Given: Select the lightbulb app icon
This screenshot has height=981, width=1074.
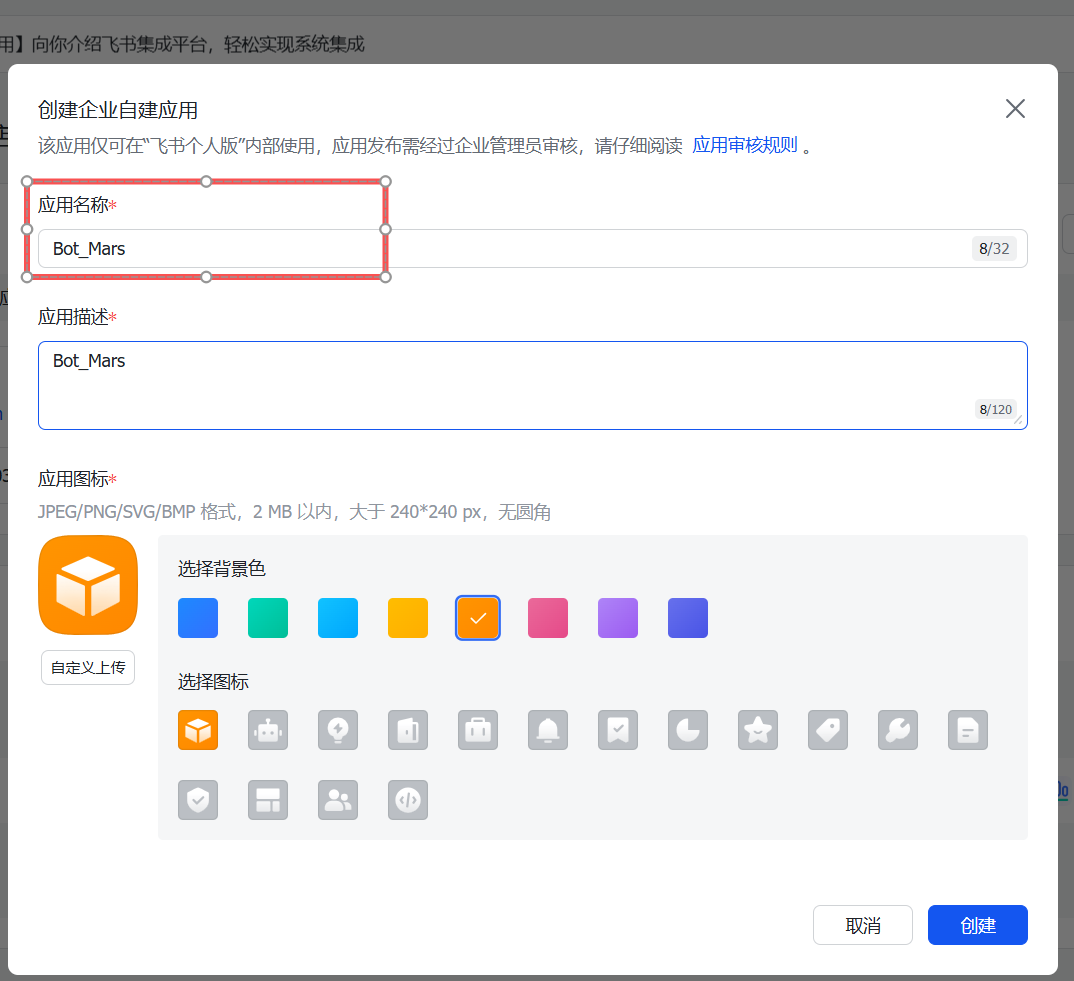Looking at the screenshot, I should 338,730.
